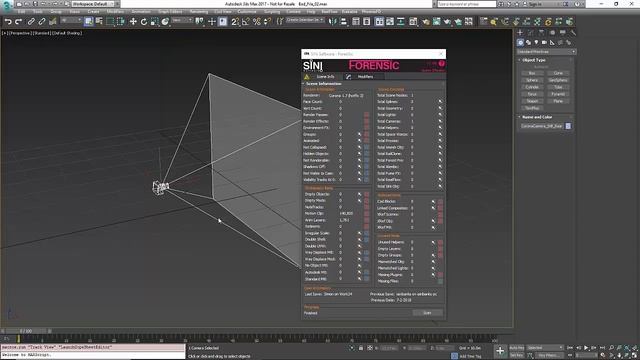Open the reference coordinate system dropdown
Image resolution: width=640 pixels, height=360 pixels.
182,20
